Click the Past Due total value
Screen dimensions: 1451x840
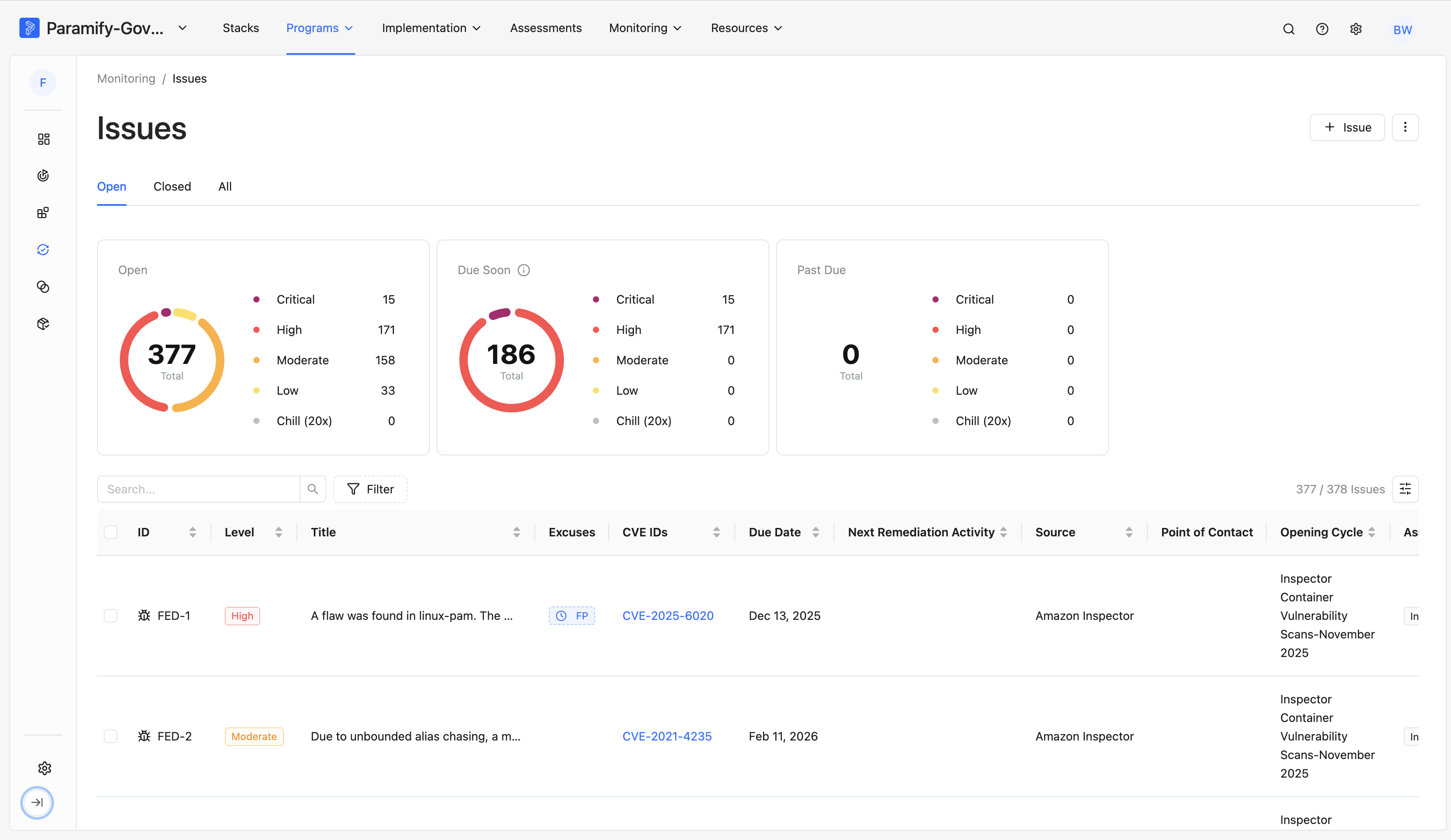pyautogui.click(x=850, y=354)
